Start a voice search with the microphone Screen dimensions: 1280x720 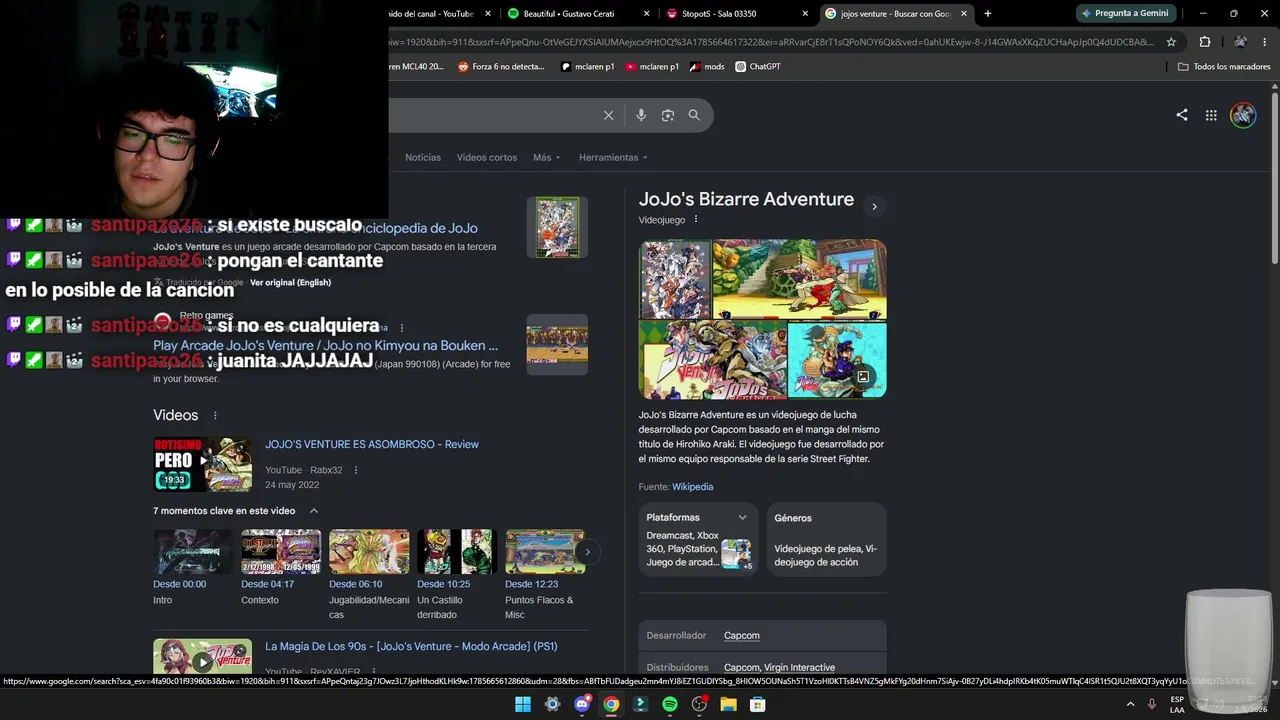[x=641, y=115]
